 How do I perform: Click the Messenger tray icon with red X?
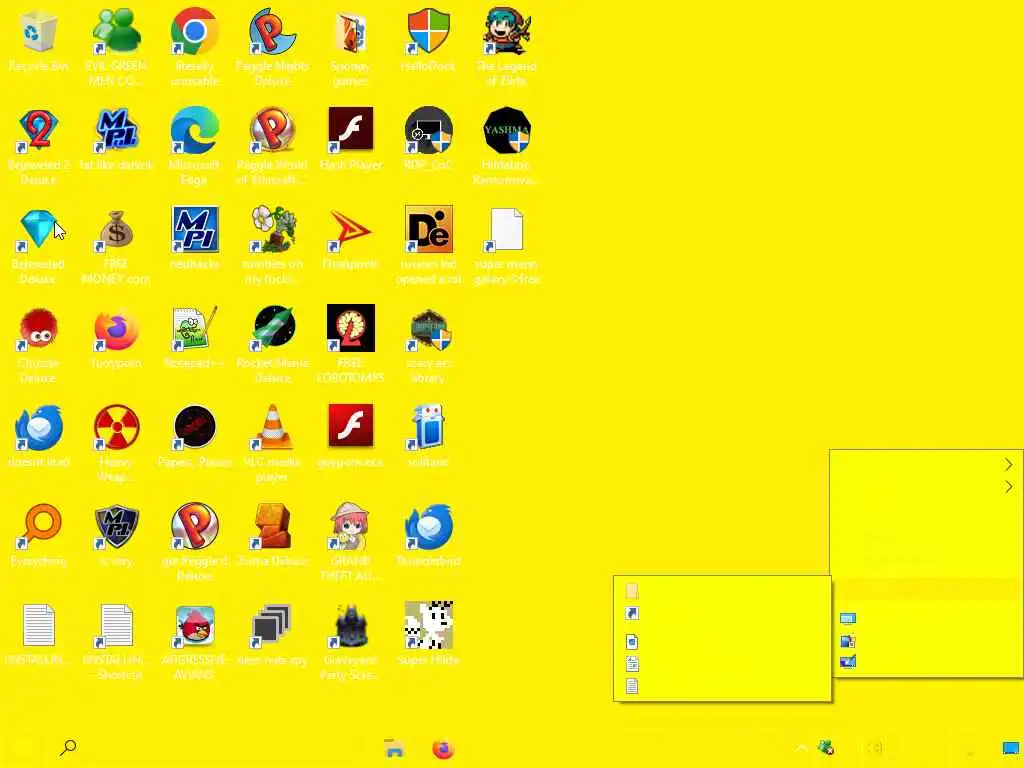click(826, 748)
